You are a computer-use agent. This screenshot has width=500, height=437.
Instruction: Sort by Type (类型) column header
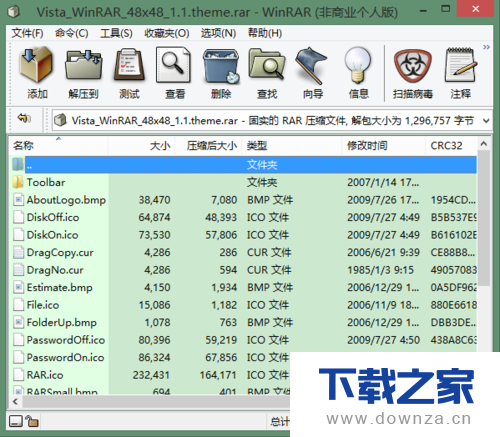click(x=292, y=145)
